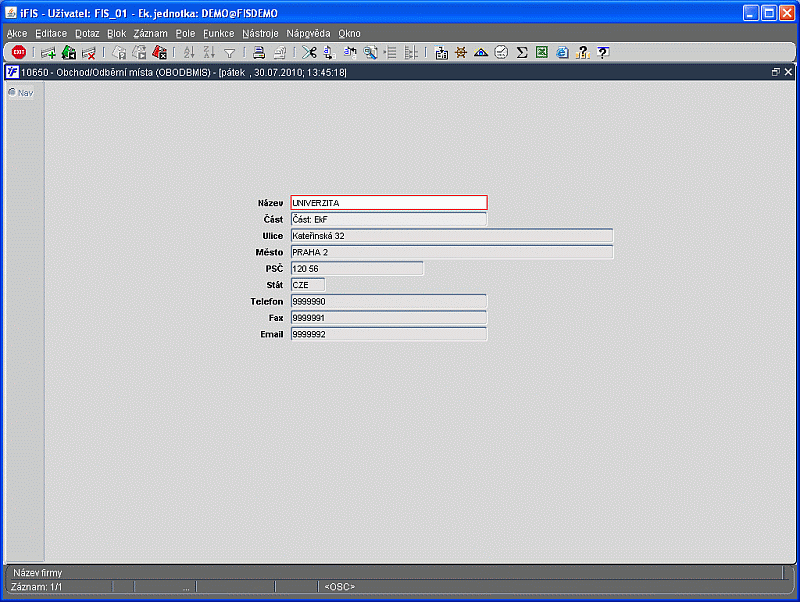Open the Dotaz menu
The height and width of the screenshot is (602, 800).
[87, 33]
